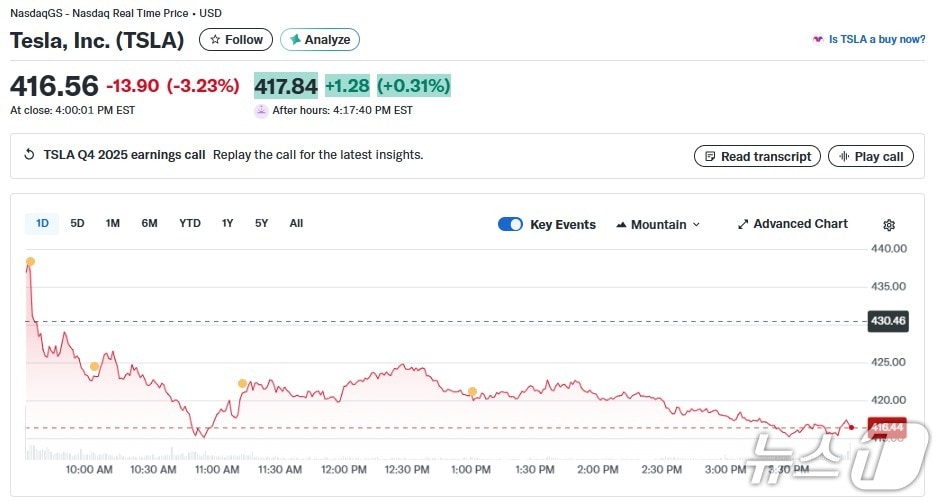Choose the All time range
This screenshot has width=943, height=504.
[x=296, y=224]
